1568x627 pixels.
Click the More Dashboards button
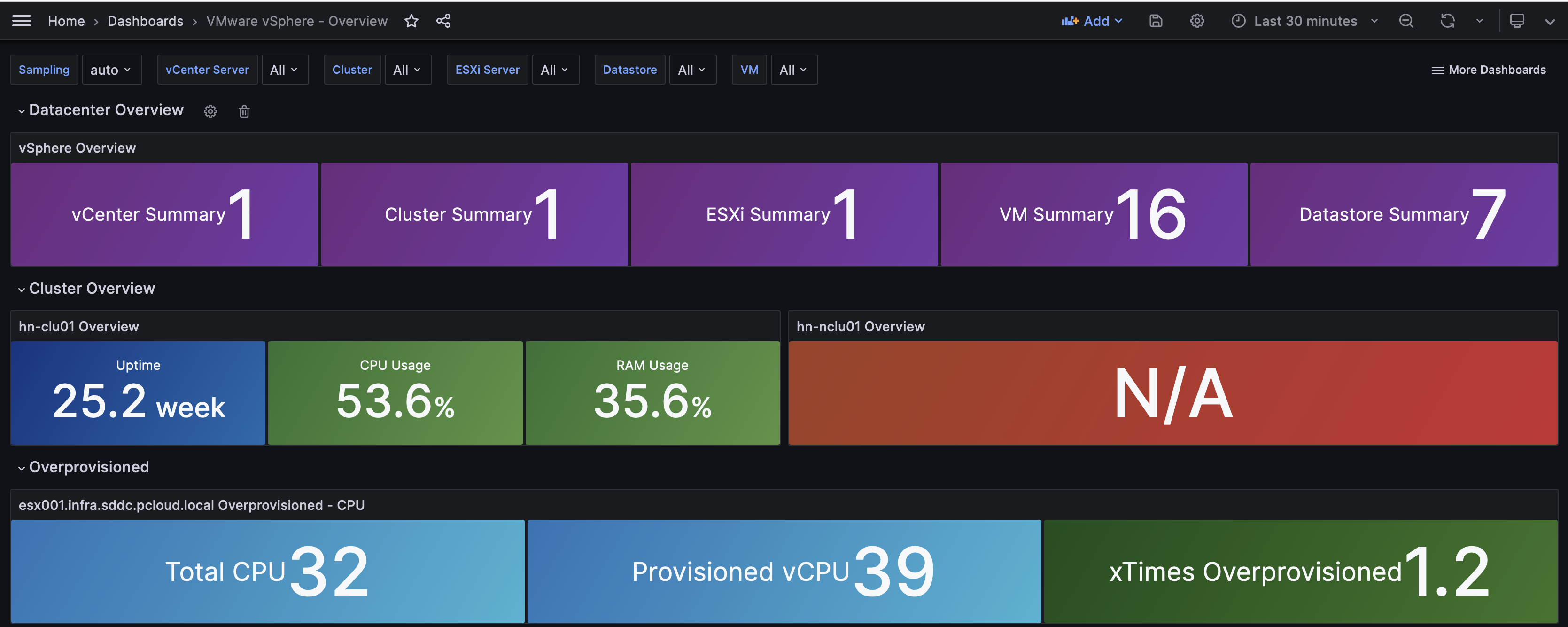tap(1489, 70)
